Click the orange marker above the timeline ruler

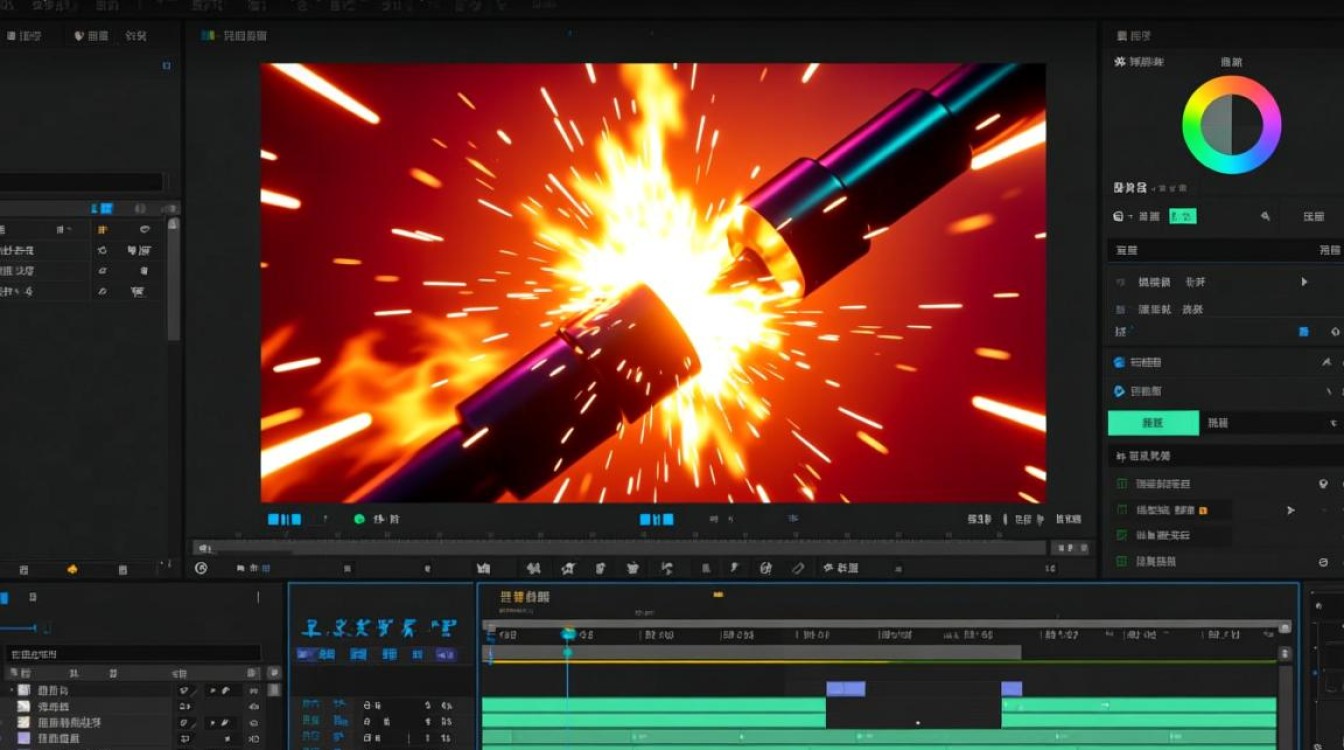pos(718,595)
